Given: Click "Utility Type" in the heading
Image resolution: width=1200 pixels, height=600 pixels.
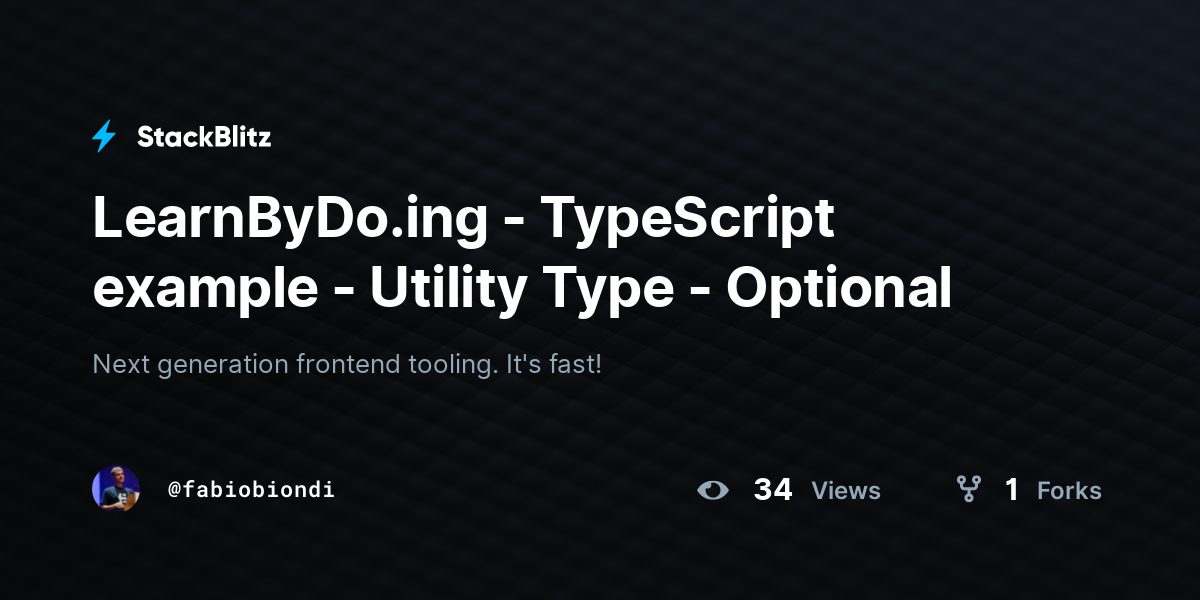Looking at the screenshot, I should click(522, 290).
